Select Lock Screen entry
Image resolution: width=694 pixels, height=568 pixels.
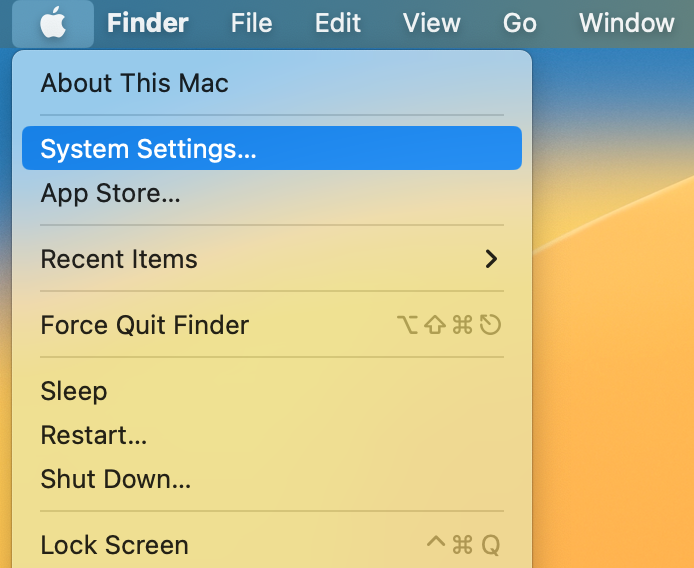point(272,545)
